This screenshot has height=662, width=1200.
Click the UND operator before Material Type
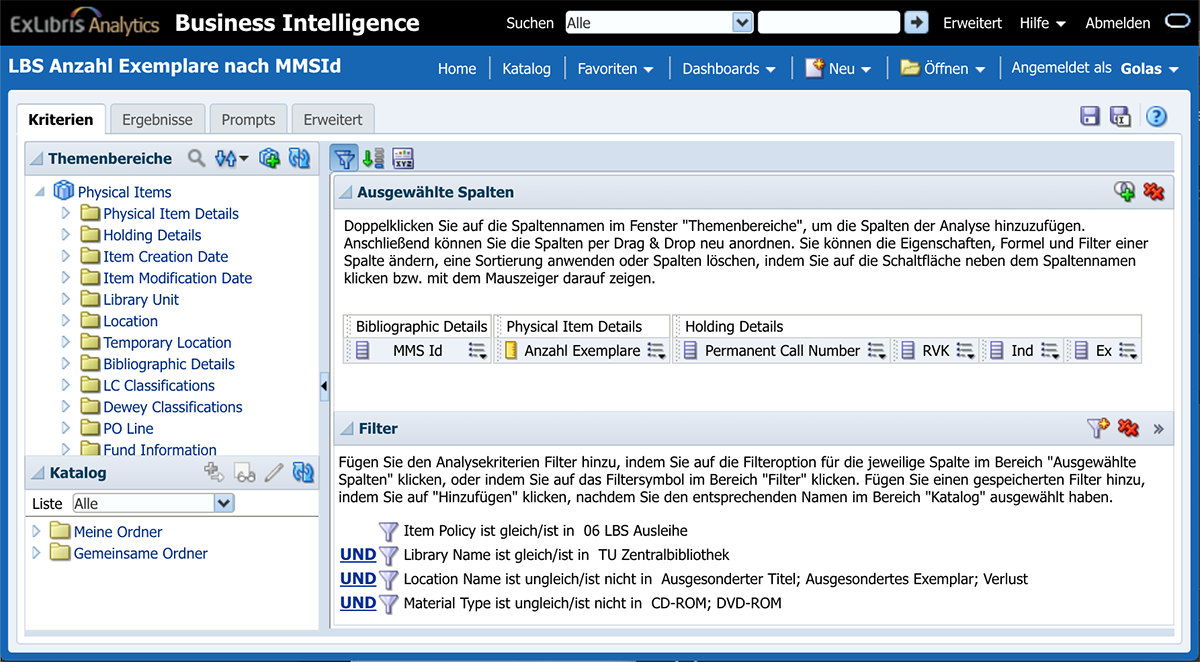coord(358,603)
